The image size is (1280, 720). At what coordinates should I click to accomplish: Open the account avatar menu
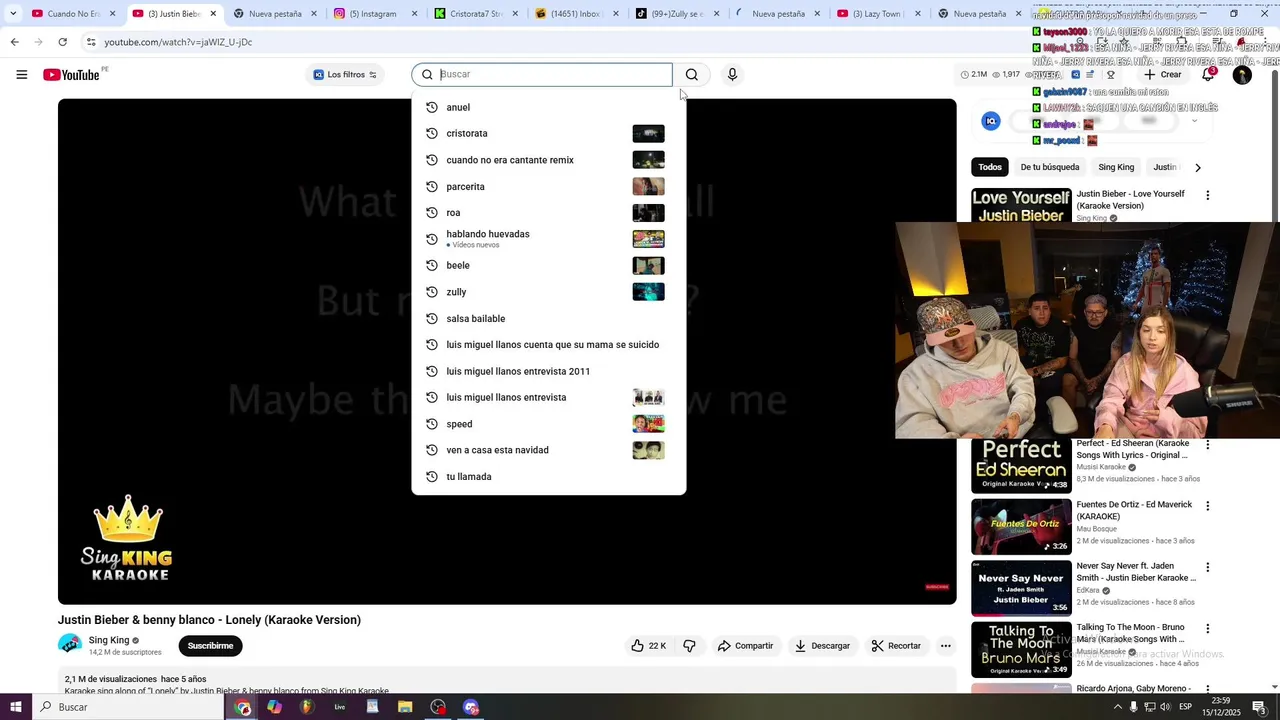click(1242, 75)
